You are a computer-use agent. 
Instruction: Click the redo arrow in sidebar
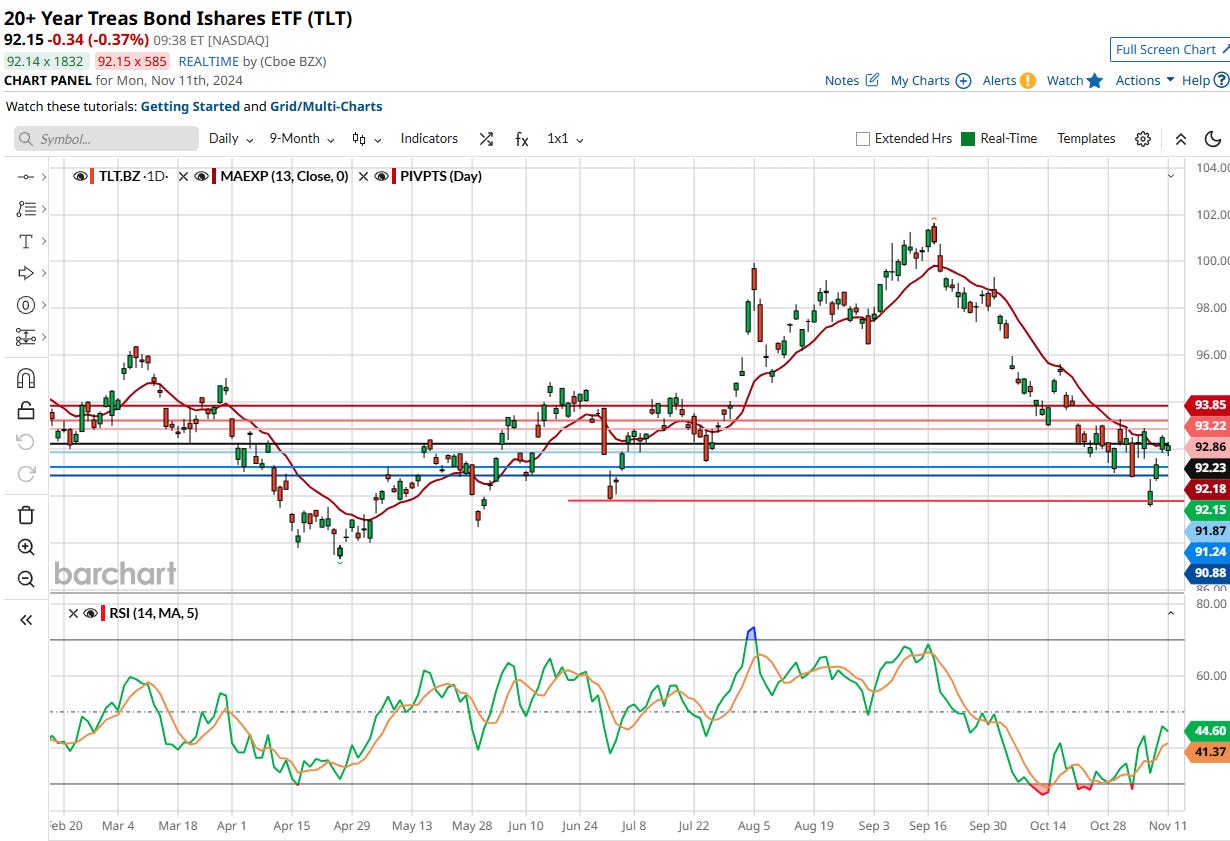(26, 474)
